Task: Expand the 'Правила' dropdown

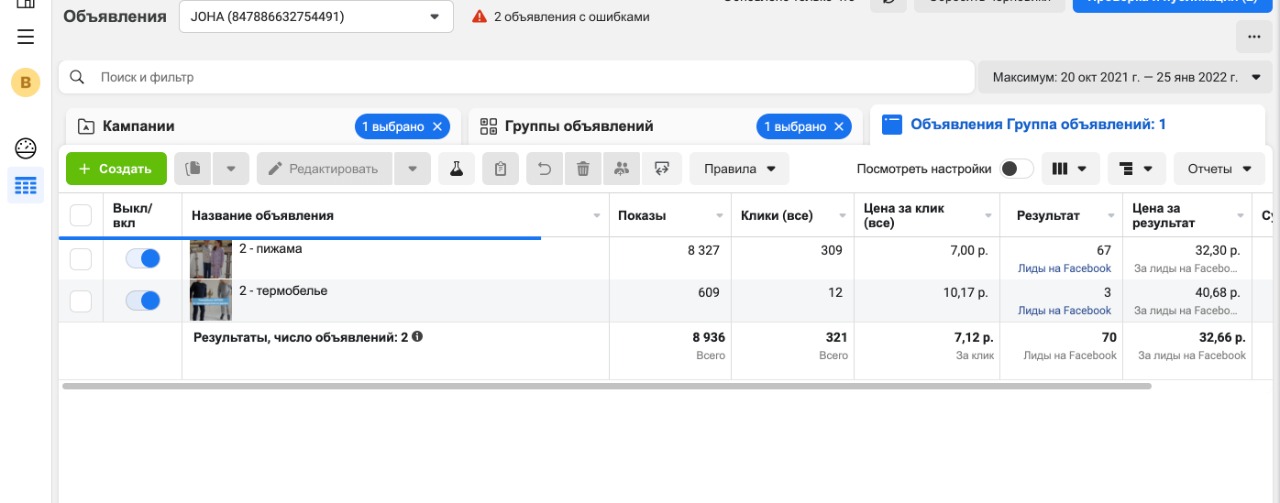Action: pyautogui.click(x=739, y=169)
